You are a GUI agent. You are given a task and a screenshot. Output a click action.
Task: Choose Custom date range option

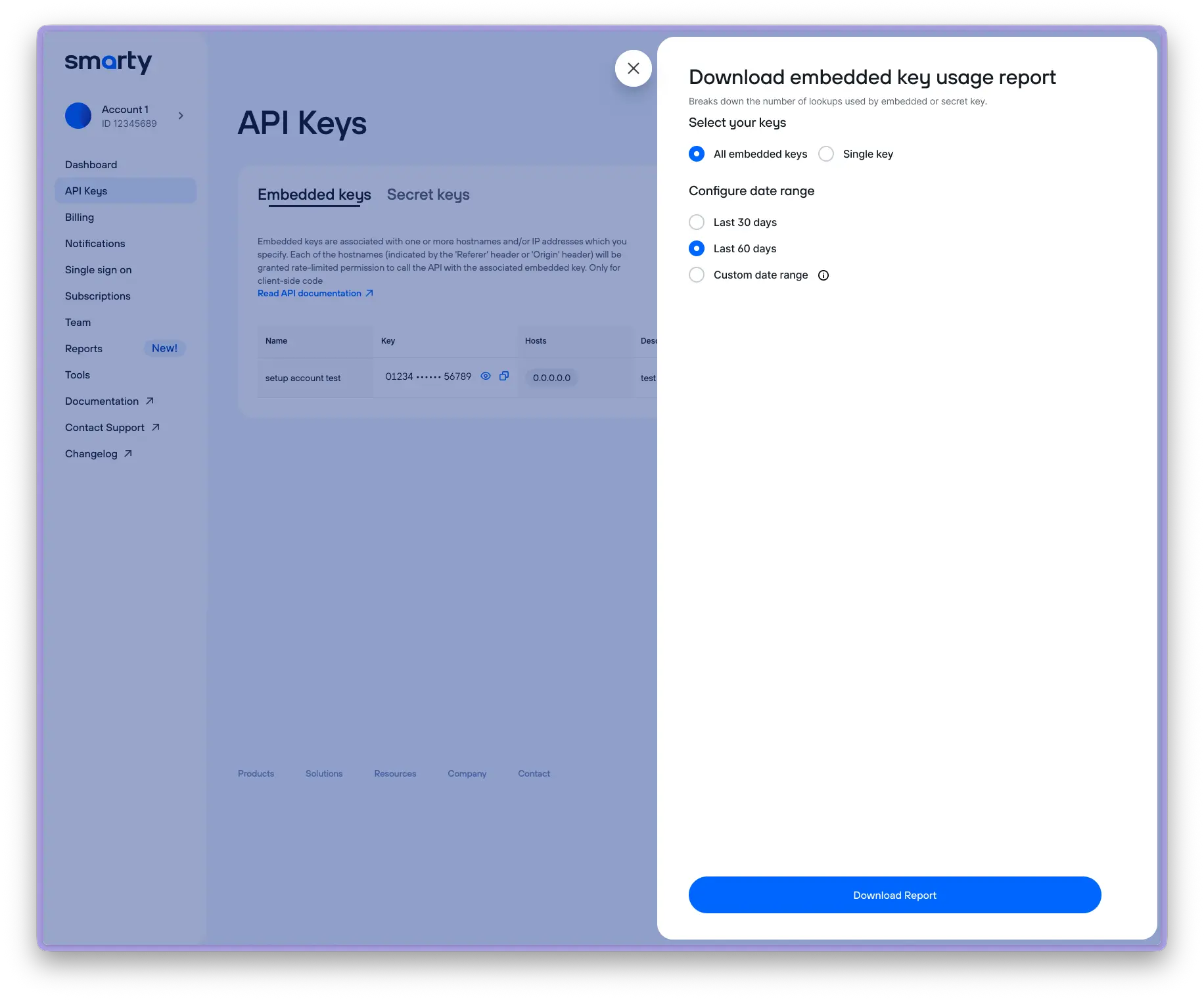(697, 275)
